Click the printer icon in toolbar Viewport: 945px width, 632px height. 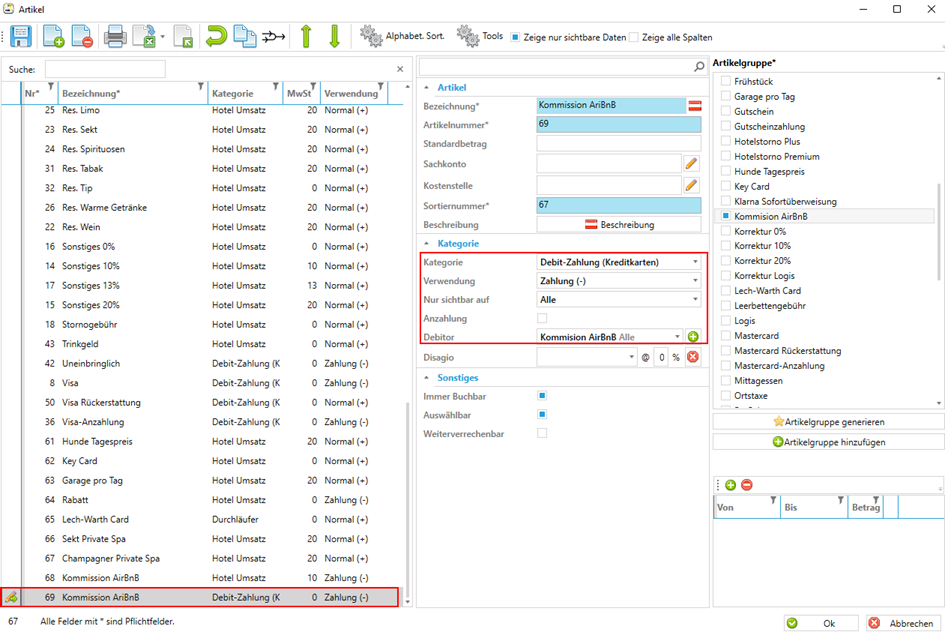[x=116, y=37]
